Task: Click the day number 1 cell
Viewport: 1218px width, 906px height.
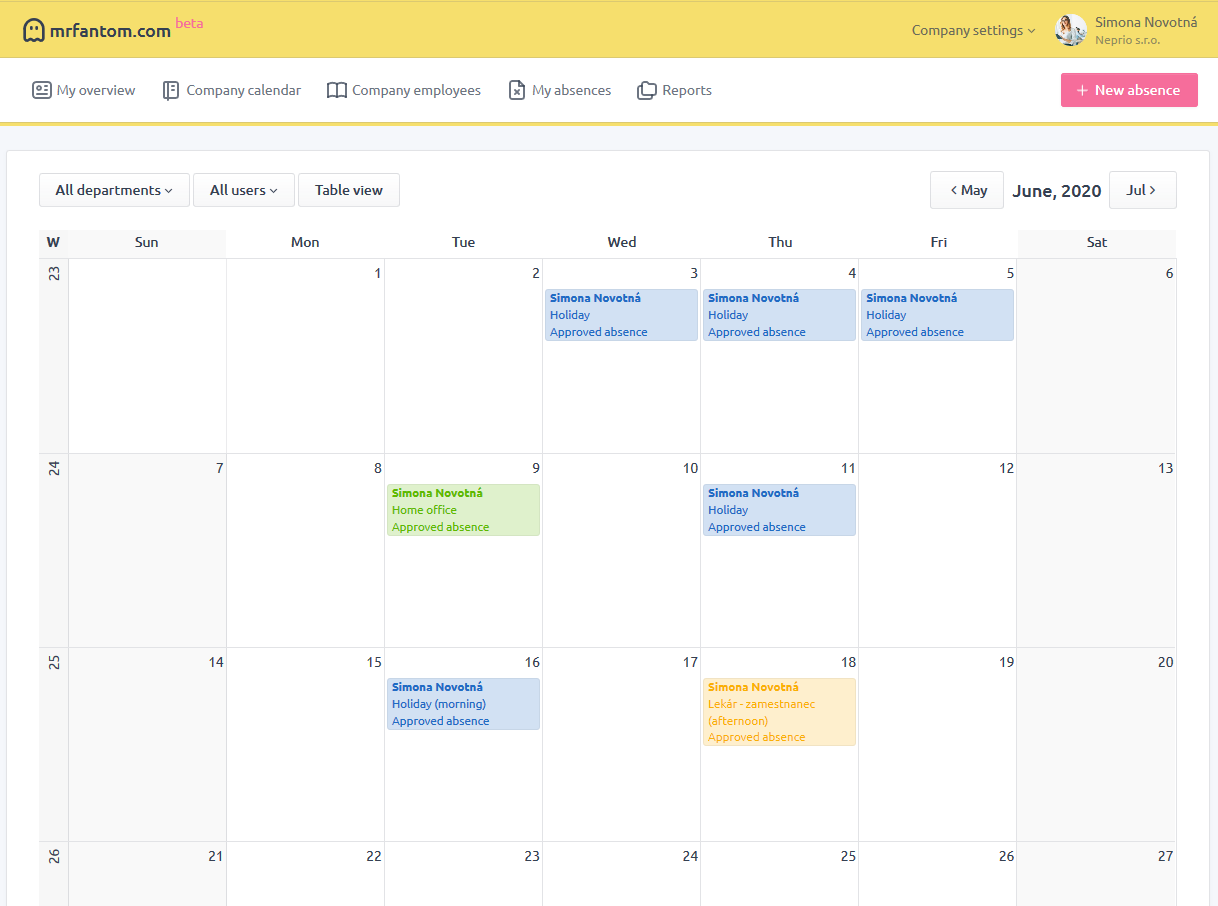Action: point(305,355)
